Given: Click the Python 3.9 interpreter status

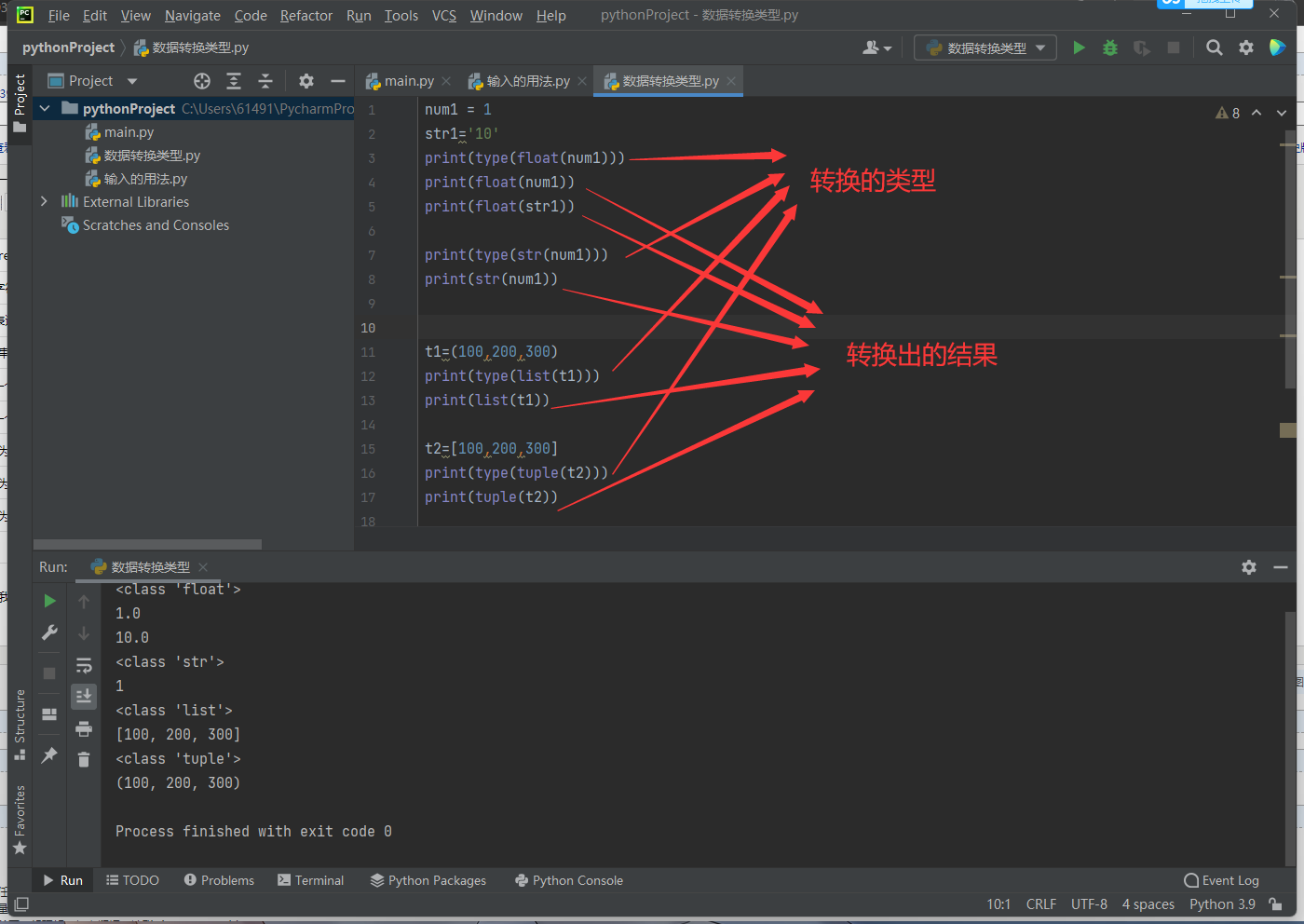Looking at the screenshot, I should click(1222, 904).
